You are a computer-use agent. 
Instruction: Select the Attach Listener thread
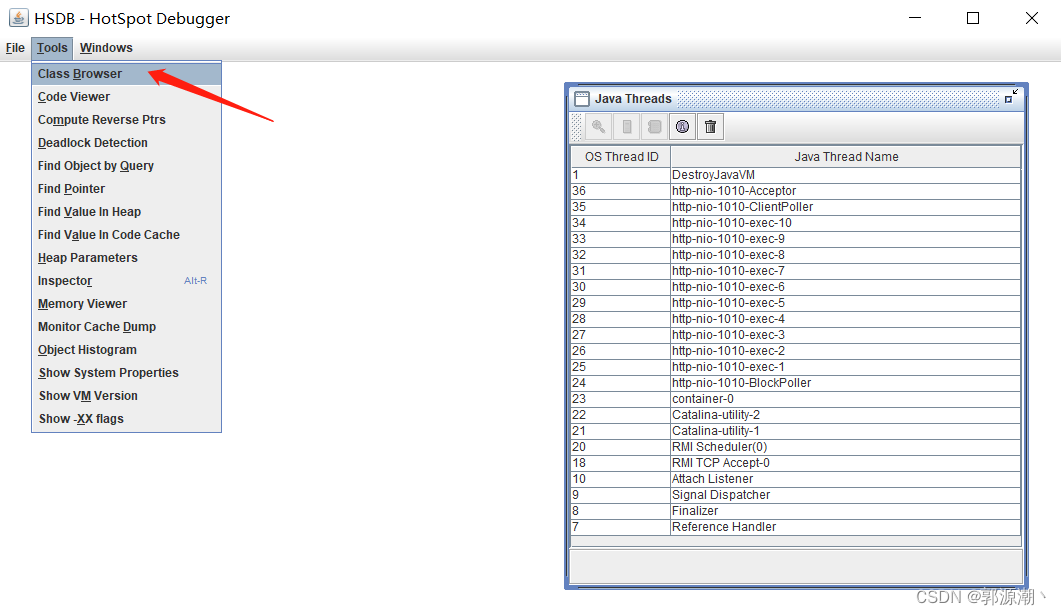point(796,479)
